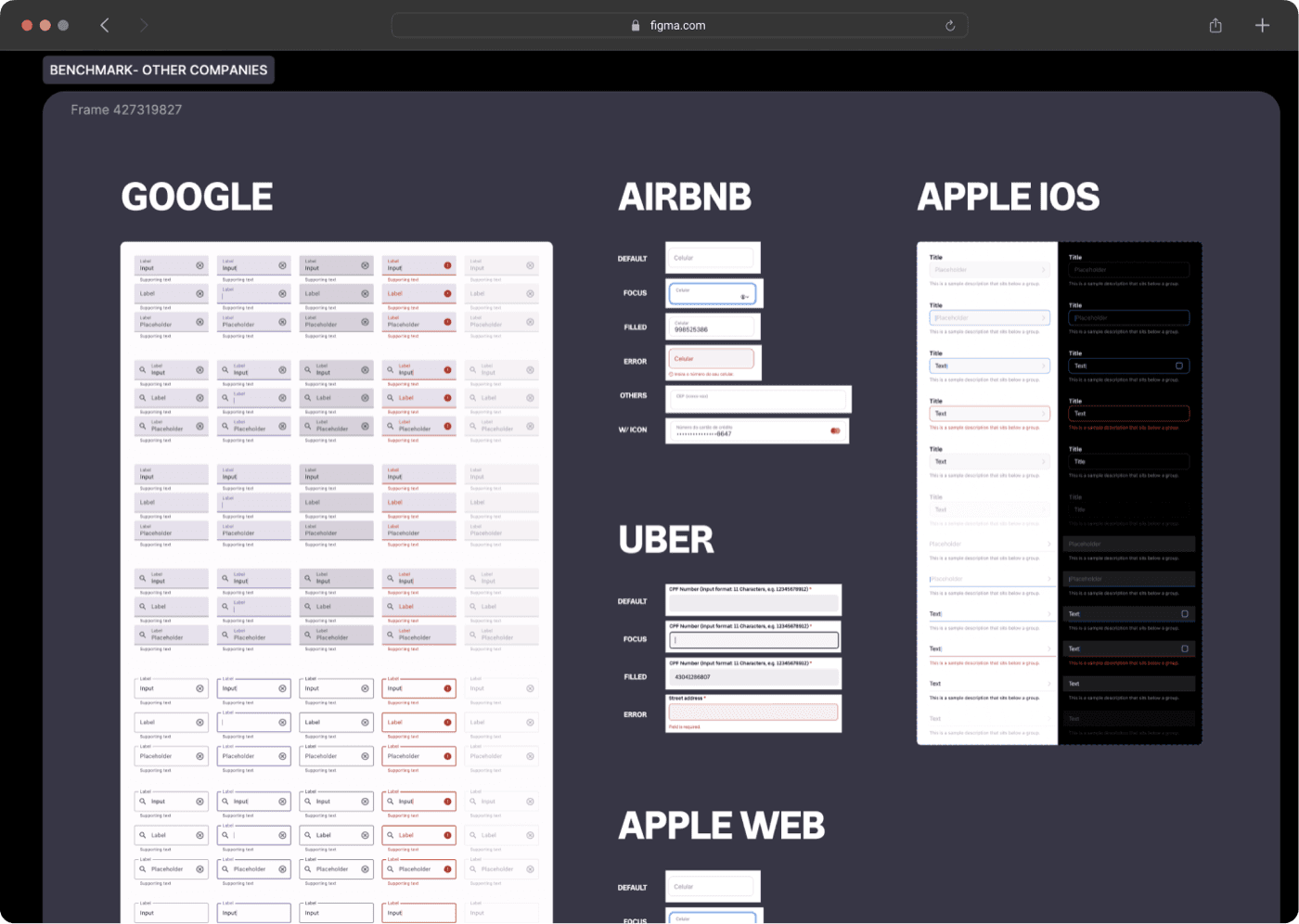
Task: Click the OTHERS label in Airbnb section
Action: [x=634, y=395]
